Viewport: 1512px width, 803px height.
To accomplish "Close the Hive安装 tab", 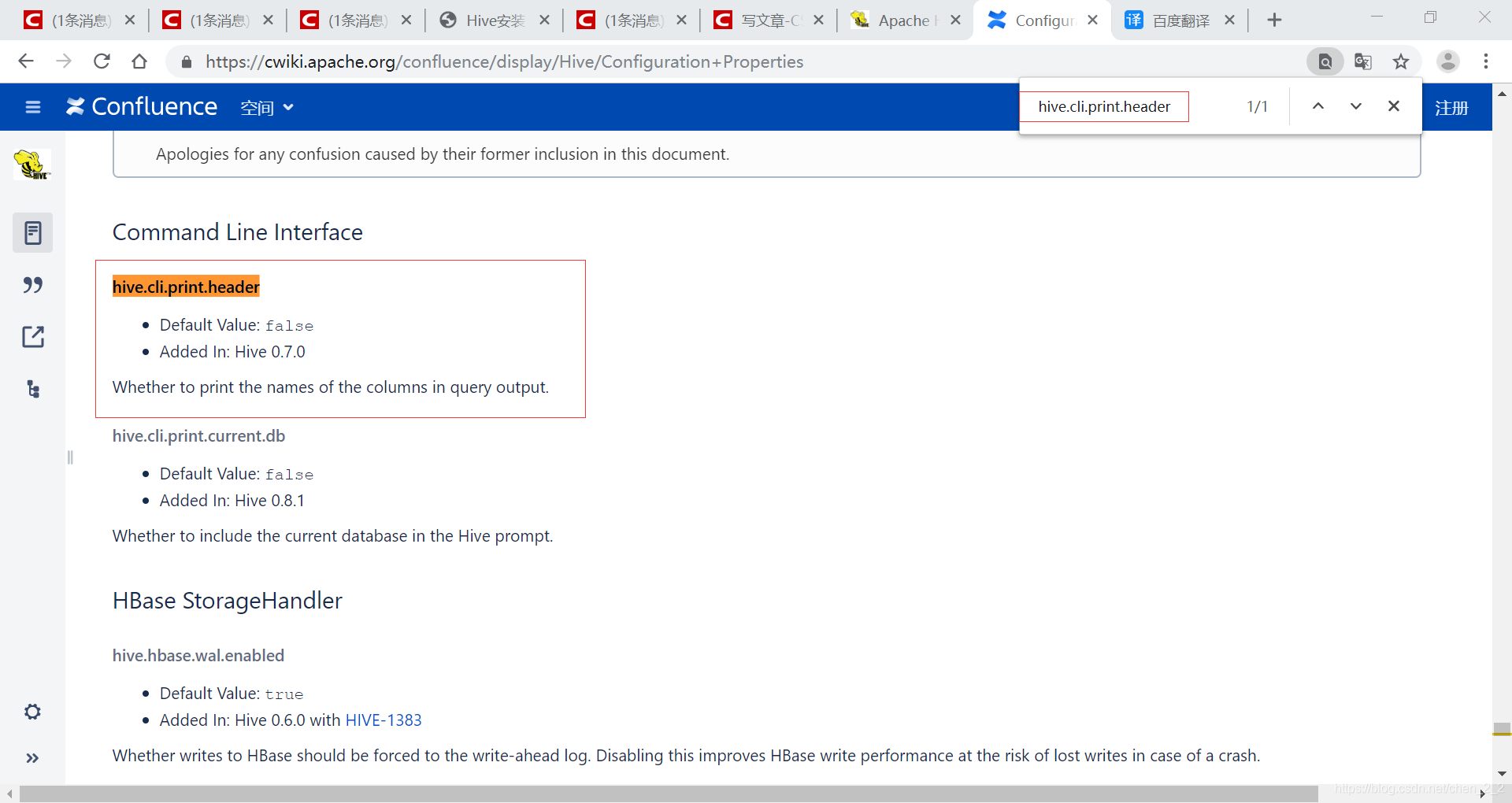I will [544, 20].
